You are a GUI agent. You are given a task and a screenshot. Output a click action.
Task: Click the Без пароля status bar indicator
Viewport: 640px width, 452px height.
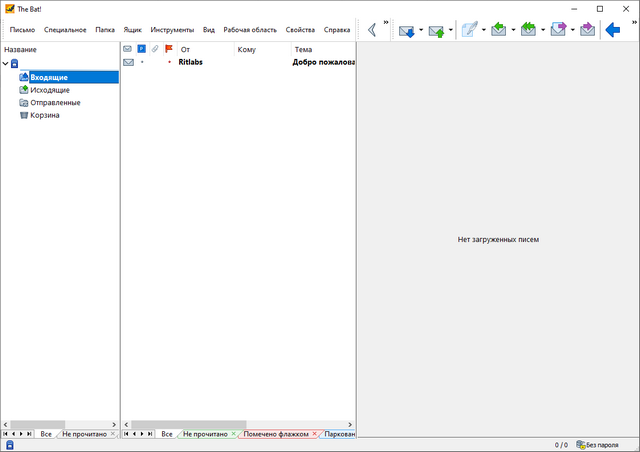[597, 445]
